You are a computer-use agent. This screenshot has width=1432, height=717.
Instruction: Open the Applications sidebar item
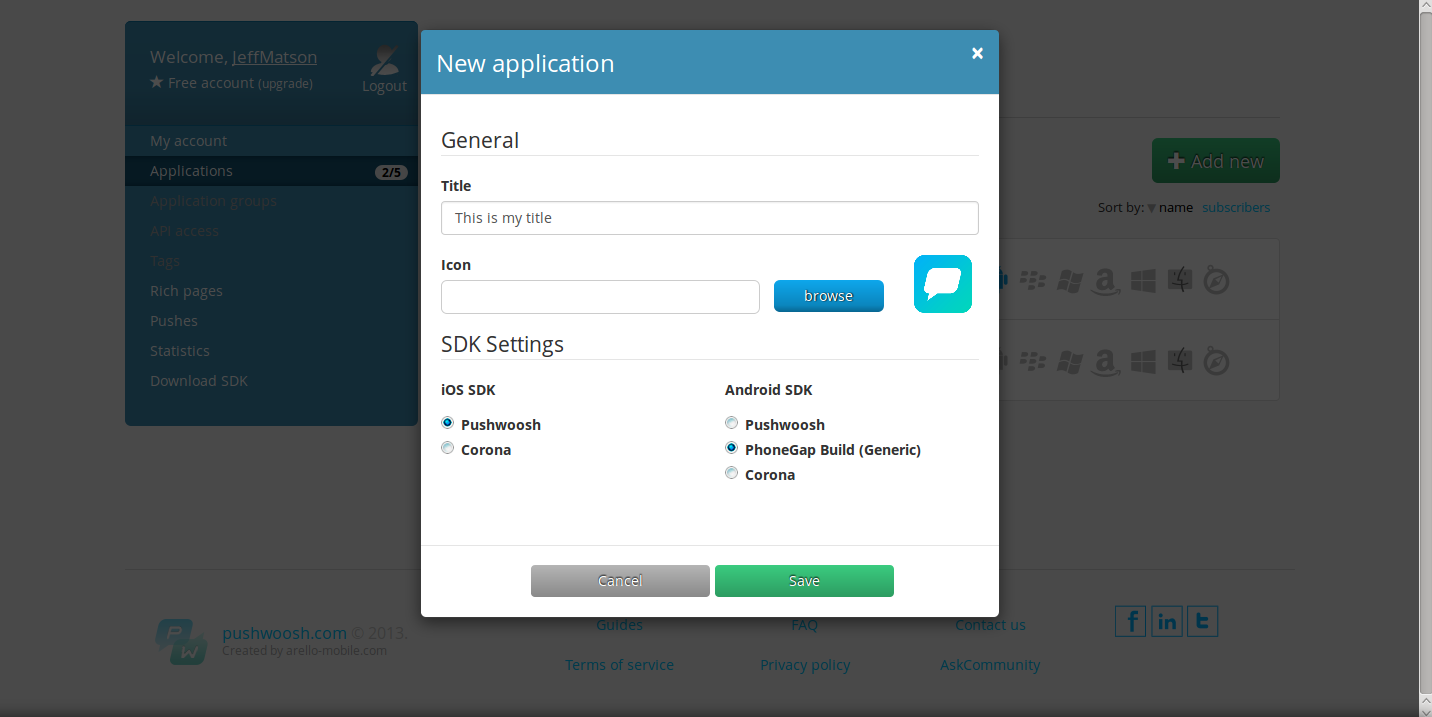coord(271,171)
